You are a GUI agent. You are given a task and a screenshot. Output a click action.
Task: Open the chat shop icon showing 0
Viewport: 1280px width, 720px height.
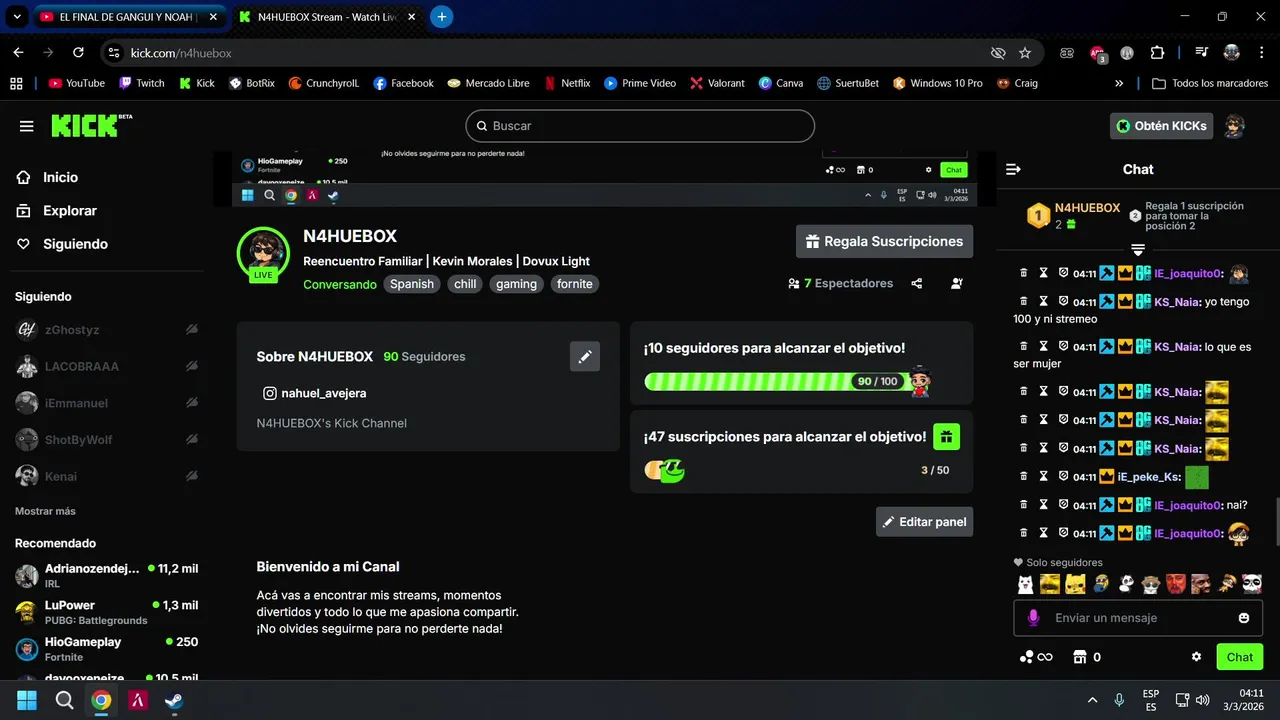tap(1086, 657)
